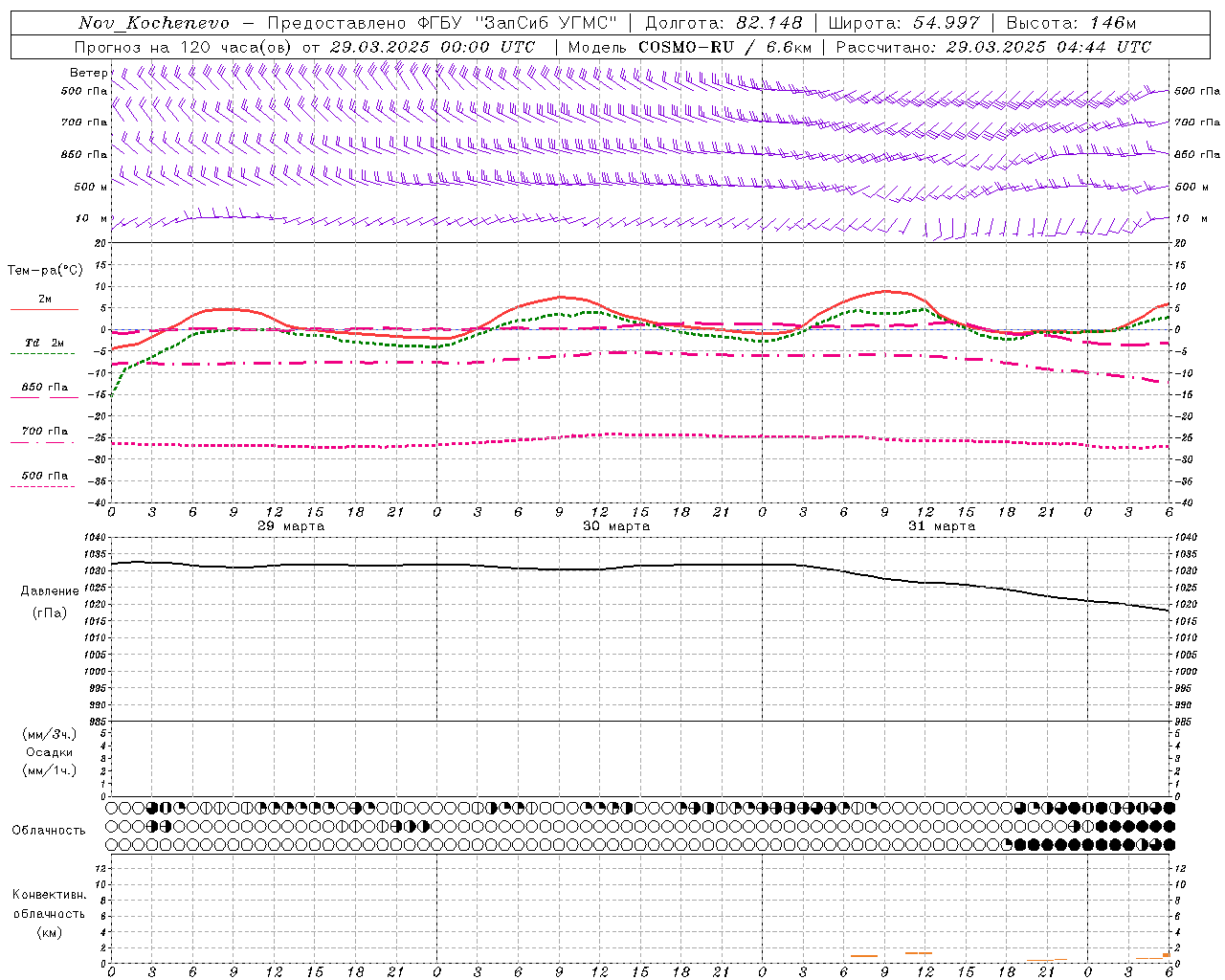The height and width of the screenshot is (980, 1225).
Task: Click the '(км)' unit under convective cloud label
Action: coord(49,932)
